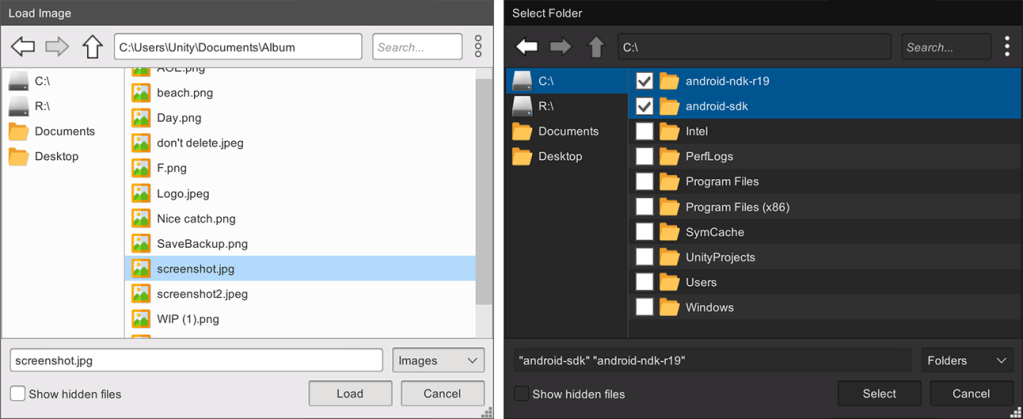Screen dimensions: 1023x419
Task: Enable Show hidden files in Load Image dialog
Action: pos(18,394)
